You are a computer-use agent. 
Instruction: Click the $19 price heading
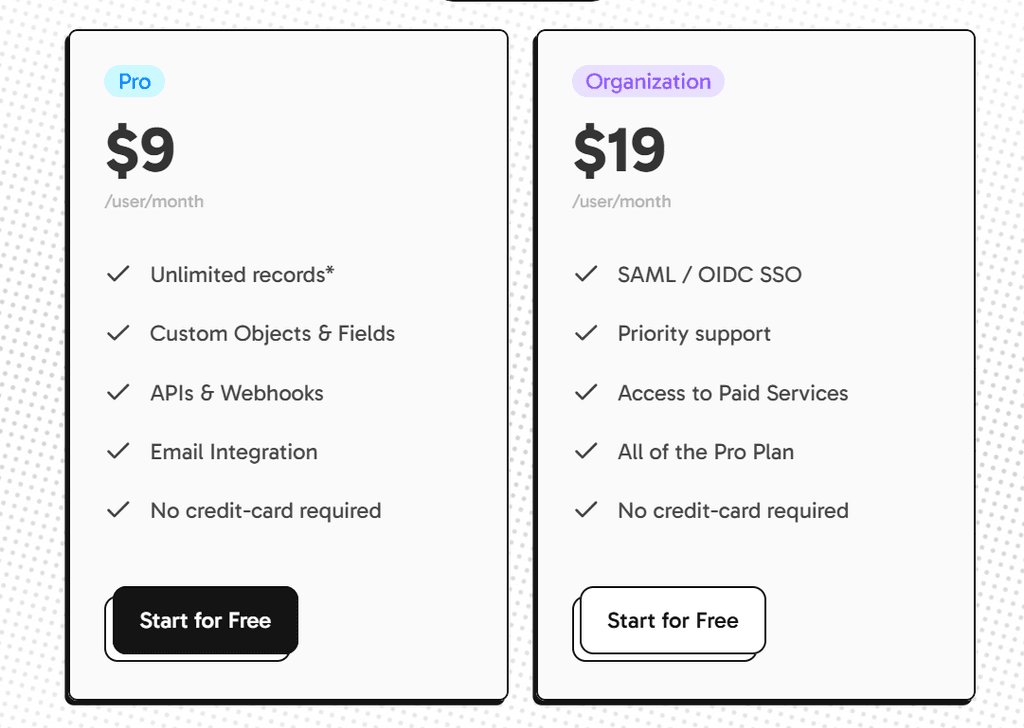pos(619,151)
